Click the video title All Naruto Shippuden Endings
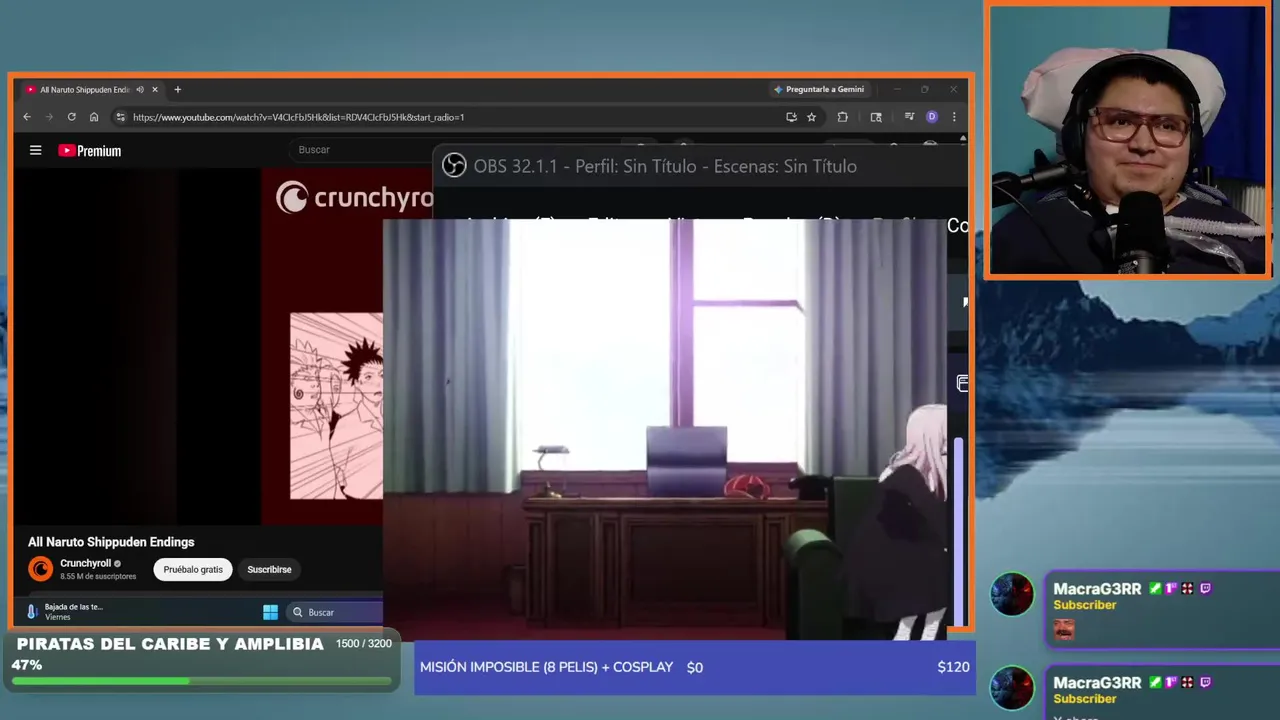 tap(111, 542)
